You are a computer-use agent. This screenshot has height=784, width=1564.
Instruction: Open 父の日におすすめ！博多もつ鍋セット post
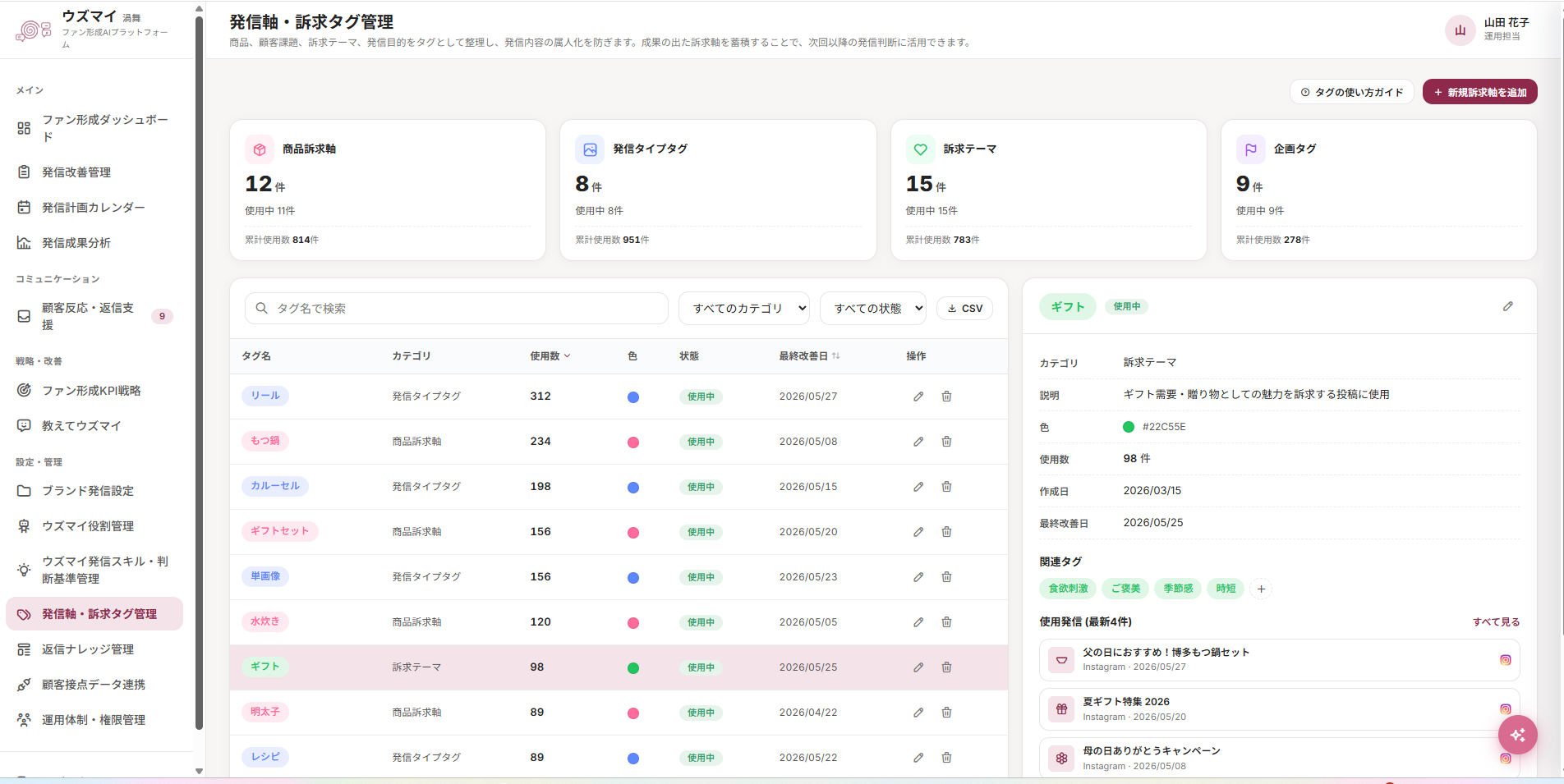coord(1279,660)
